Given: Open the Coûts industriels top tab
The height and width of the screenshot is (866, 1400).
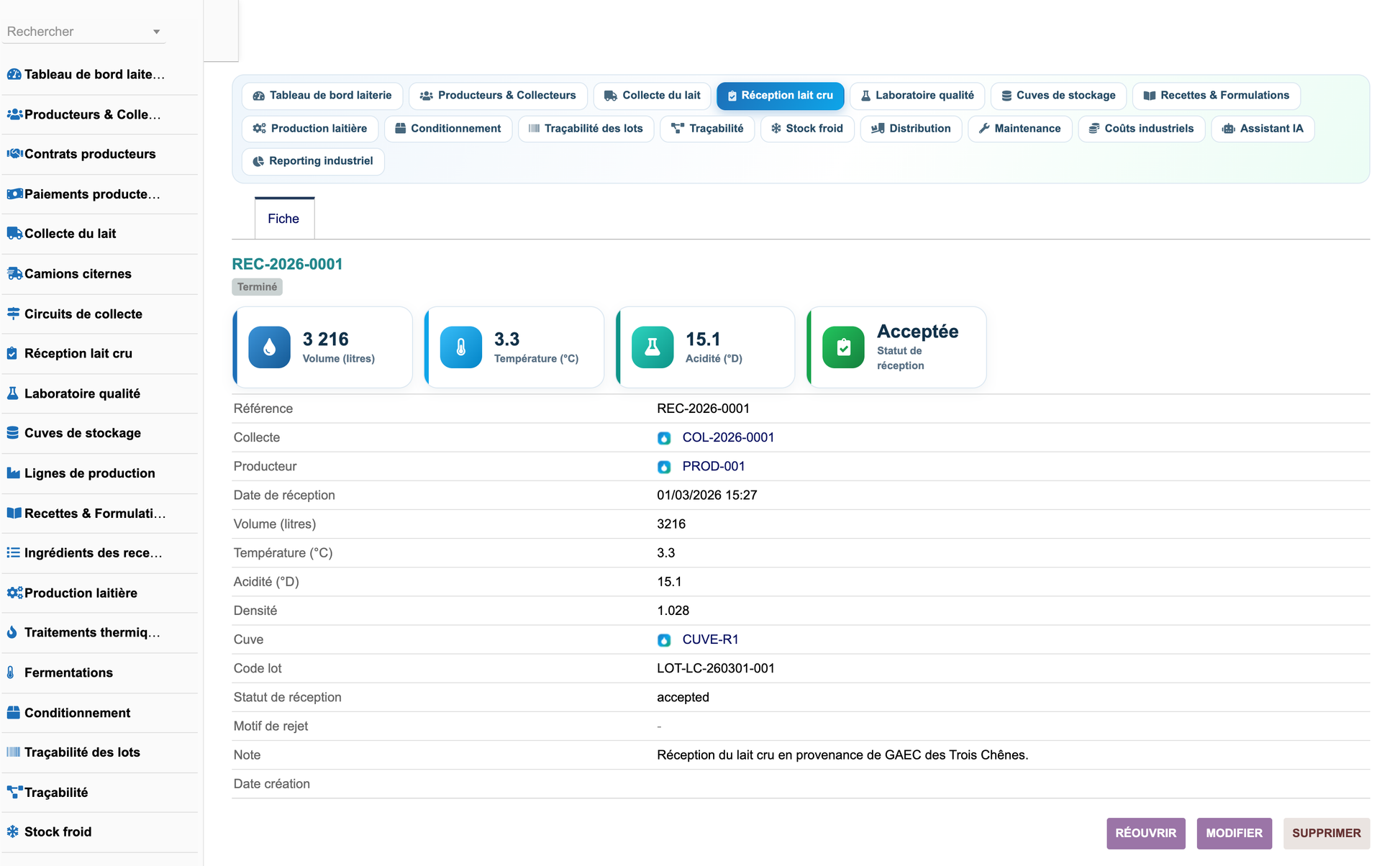Looking at the screenshot, I should (1141, 129).
